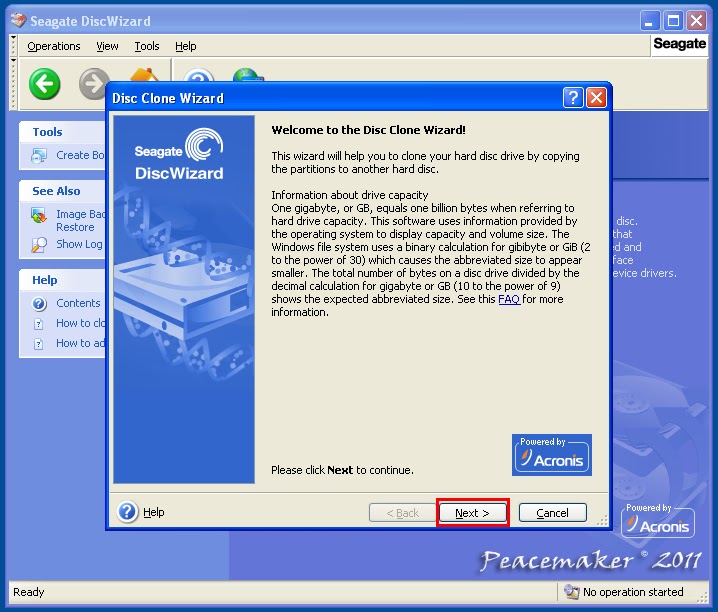Open the View menu

(x=107, y=46)
